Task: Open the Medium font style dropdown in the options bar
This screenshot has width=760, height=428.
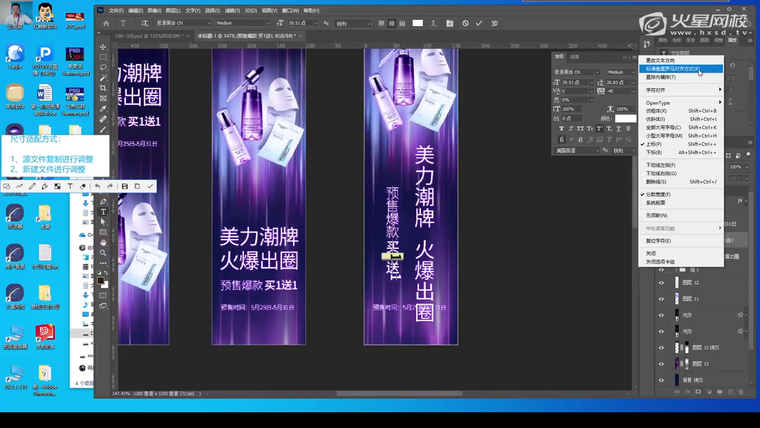Action: click(243, 22)
